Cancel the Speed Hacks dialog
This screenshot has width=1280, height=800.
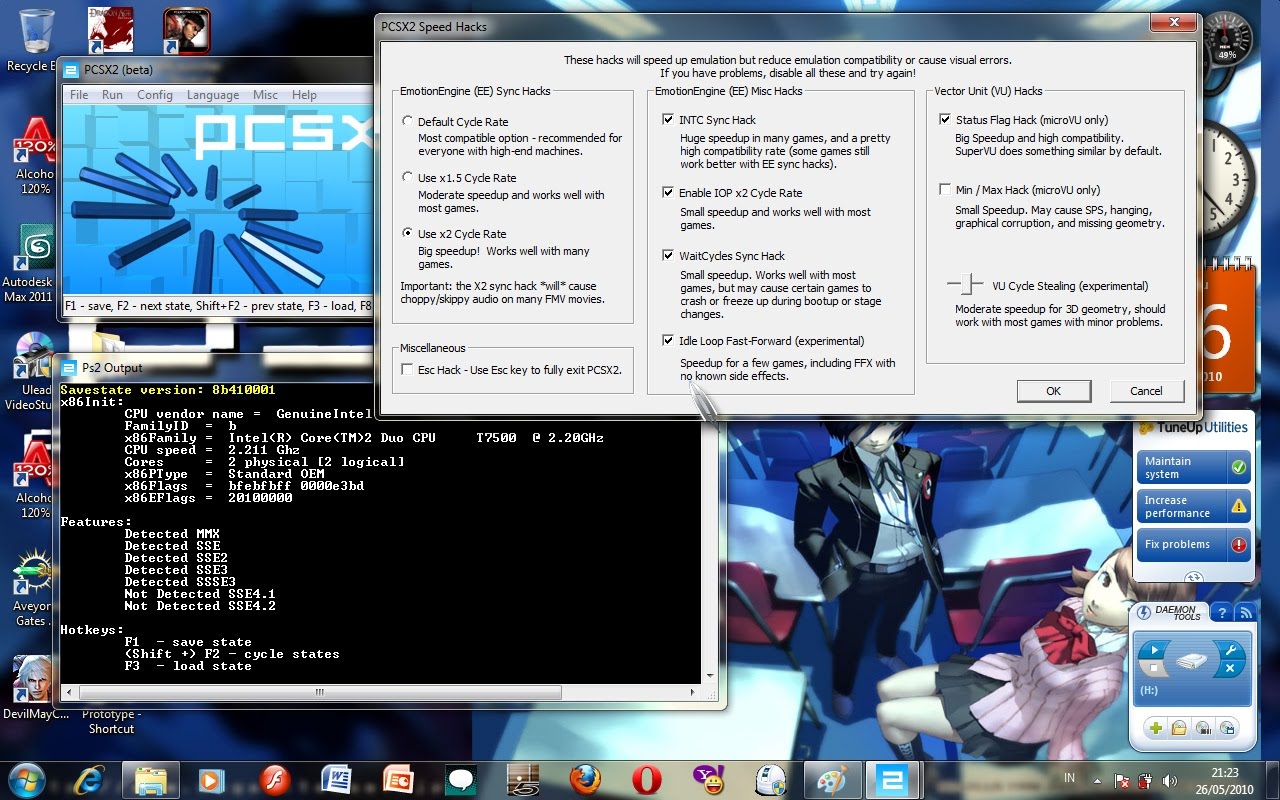pyautogui.click(x=1146, y=391)
